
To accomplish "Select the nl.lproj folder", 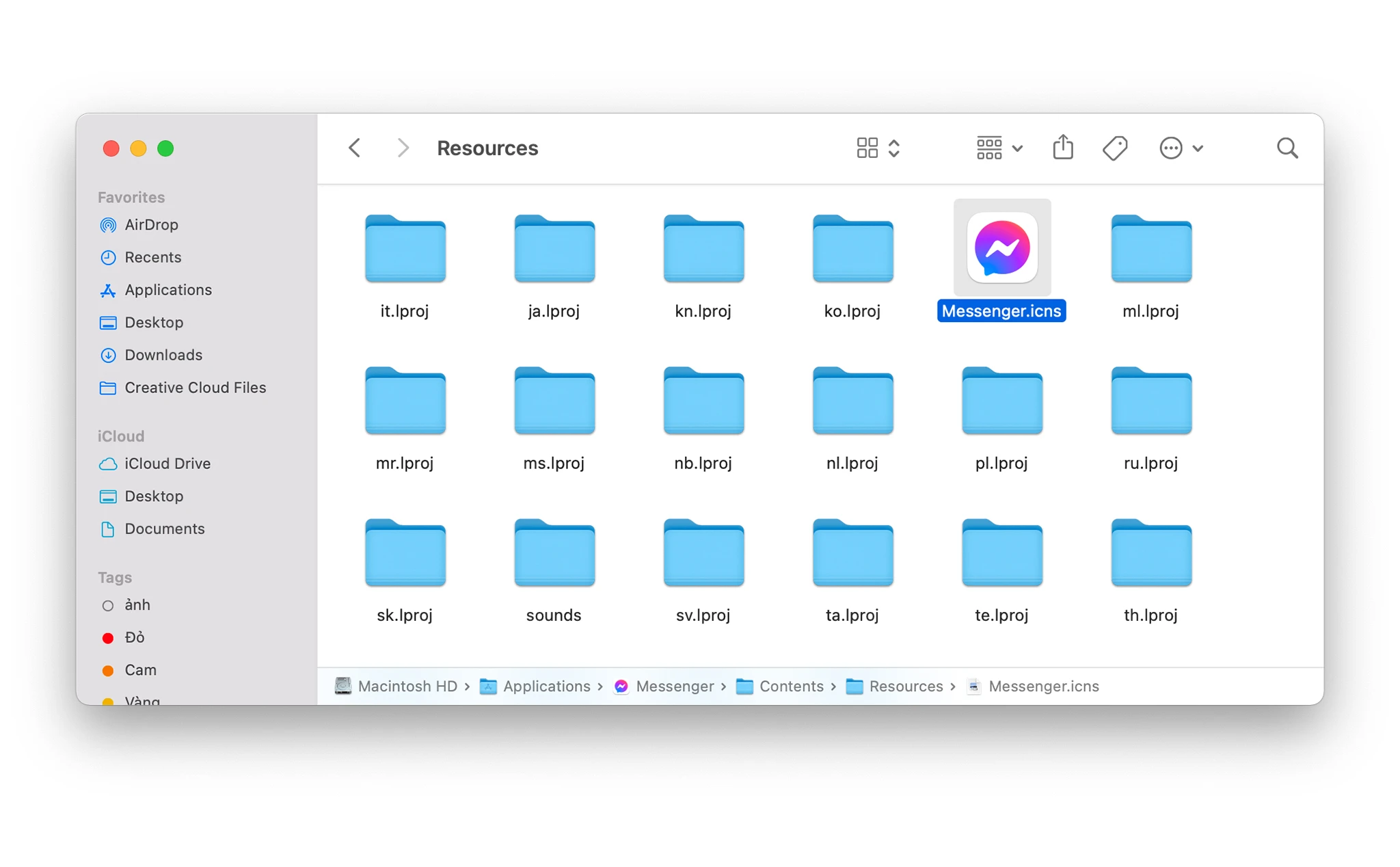I will [852, 400].
